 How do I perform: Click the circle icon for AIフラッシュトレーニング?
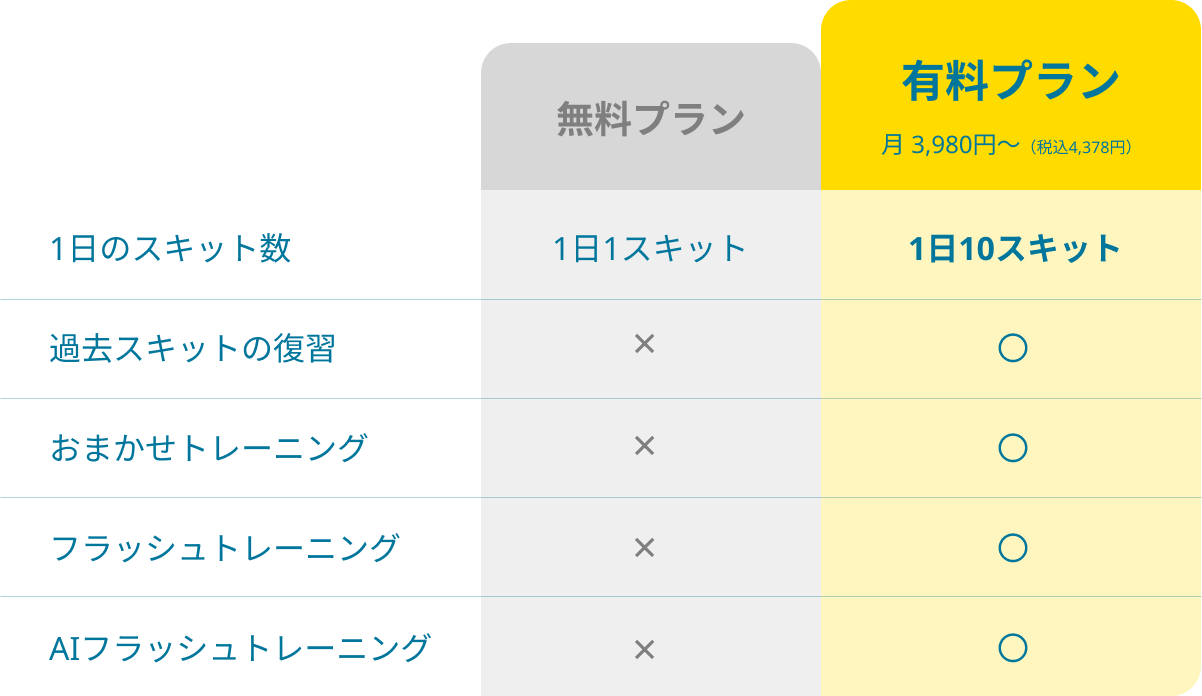tap(1012, 648)
